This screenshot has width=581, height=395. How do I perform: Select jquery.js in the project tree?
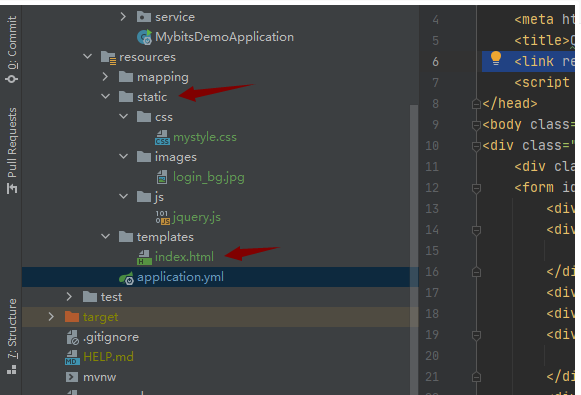pyautogui.click(x=196, y=217)
